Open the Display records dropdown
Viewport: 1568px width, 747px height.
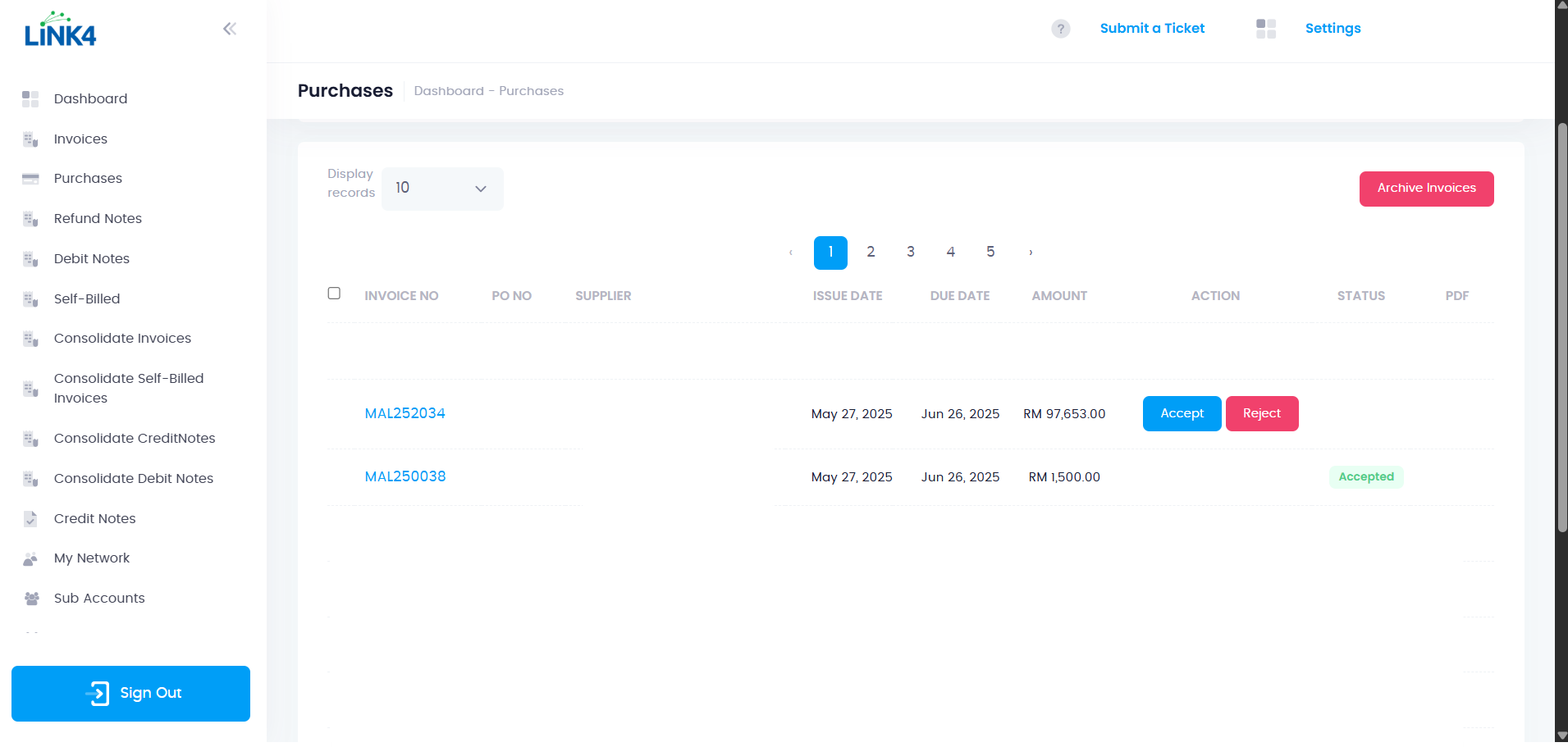click(442, 189)
